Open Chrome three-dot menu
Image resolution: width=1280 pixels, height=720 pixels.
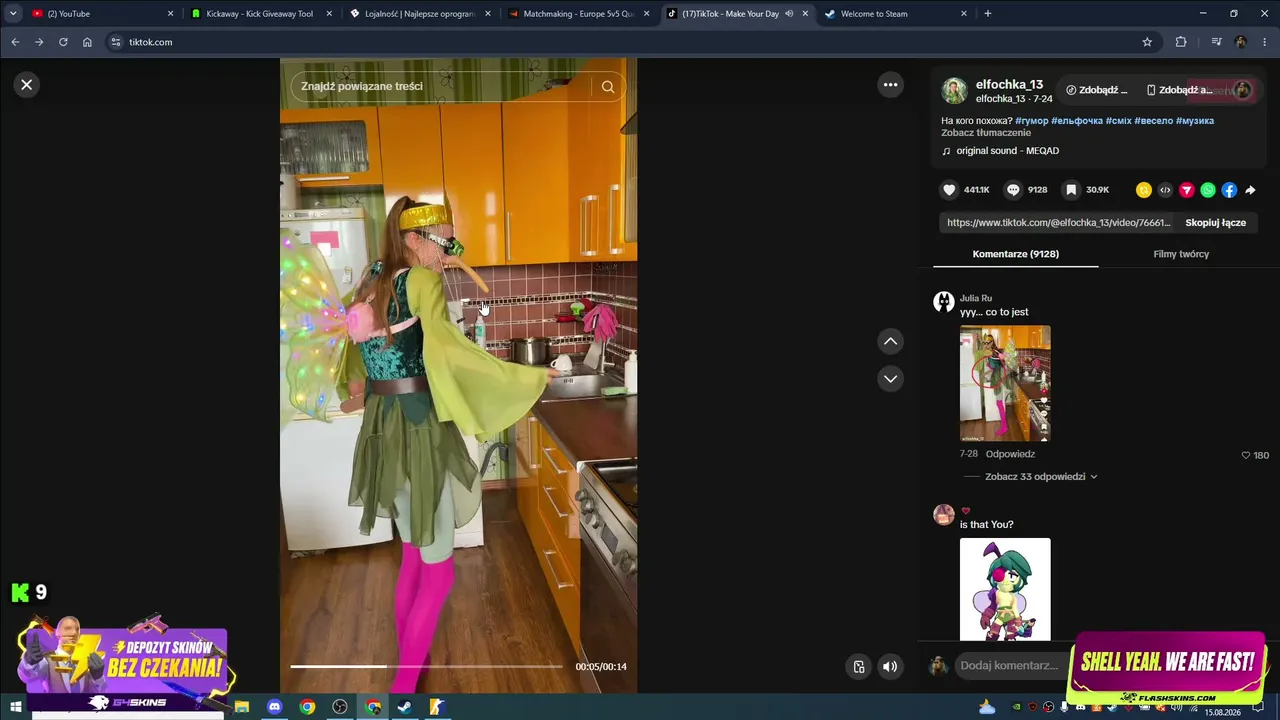(1265, 42)
